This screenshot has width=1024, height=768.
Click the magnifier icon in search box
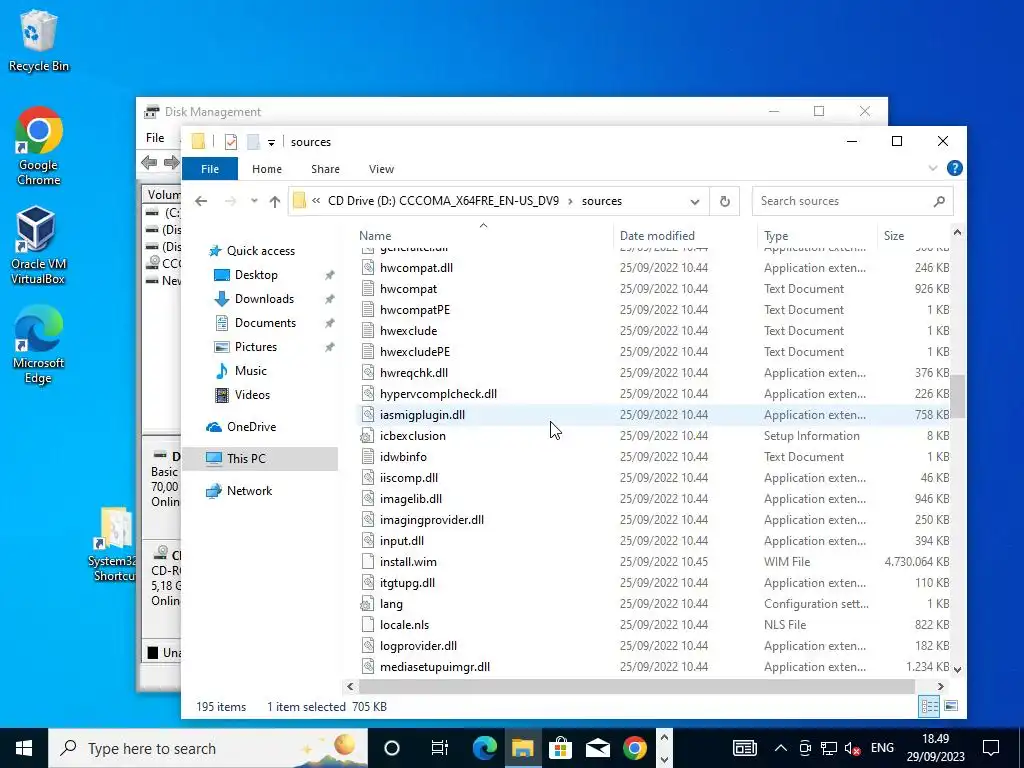pos(939,201)
